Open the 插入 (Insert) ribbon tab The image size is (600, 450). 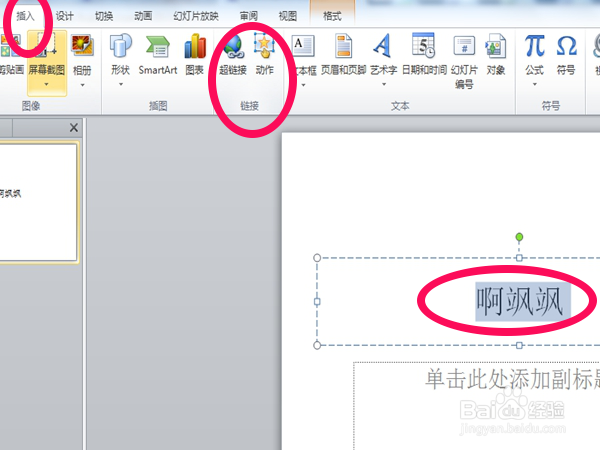pyautogui.click(x=25, y=16)
